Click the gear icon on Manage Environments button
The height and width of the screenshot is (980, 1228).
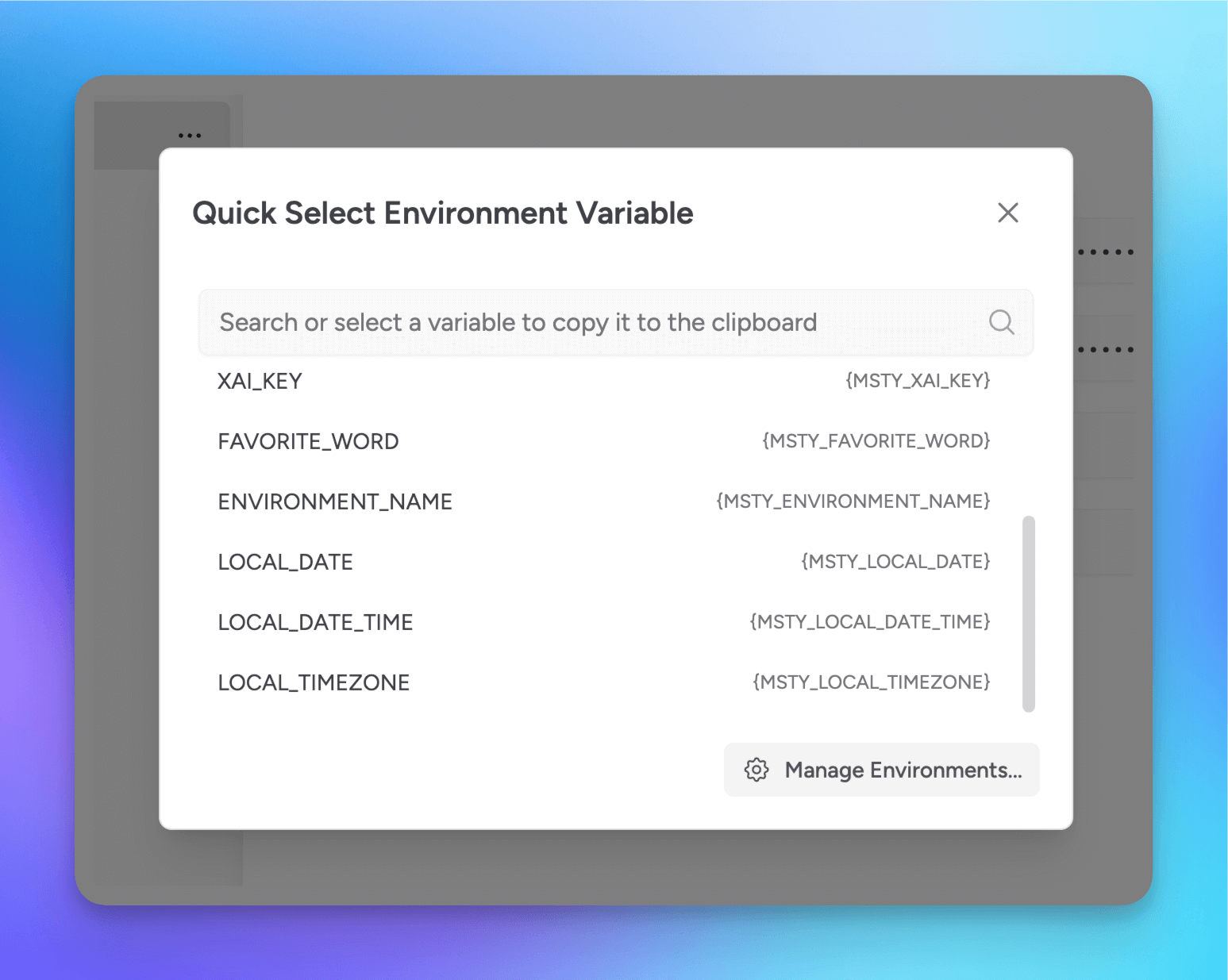click(756, 770)
